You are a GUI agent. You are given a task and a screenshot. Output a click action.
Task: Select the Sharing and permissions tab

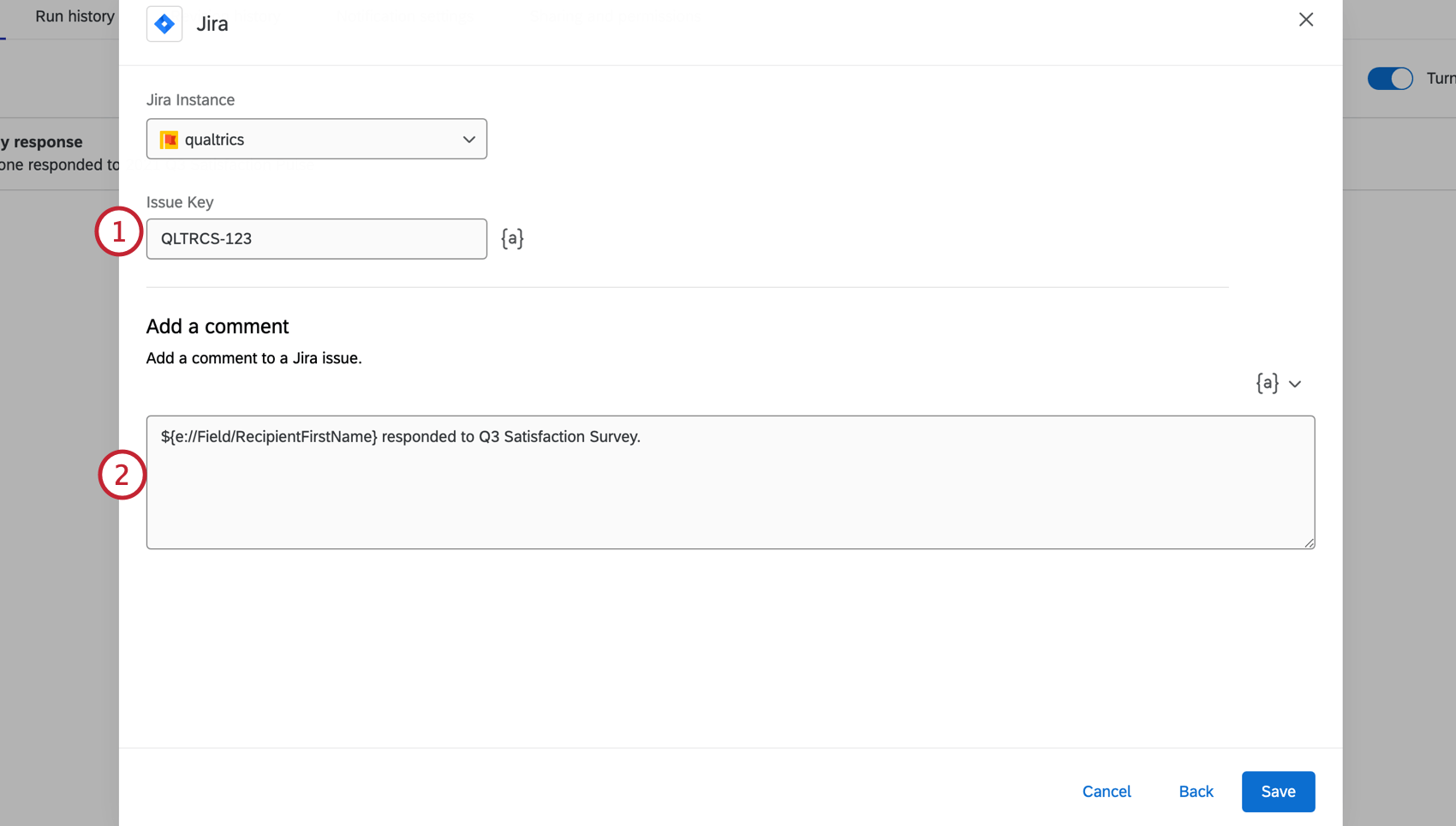click(x=616, y=16)
